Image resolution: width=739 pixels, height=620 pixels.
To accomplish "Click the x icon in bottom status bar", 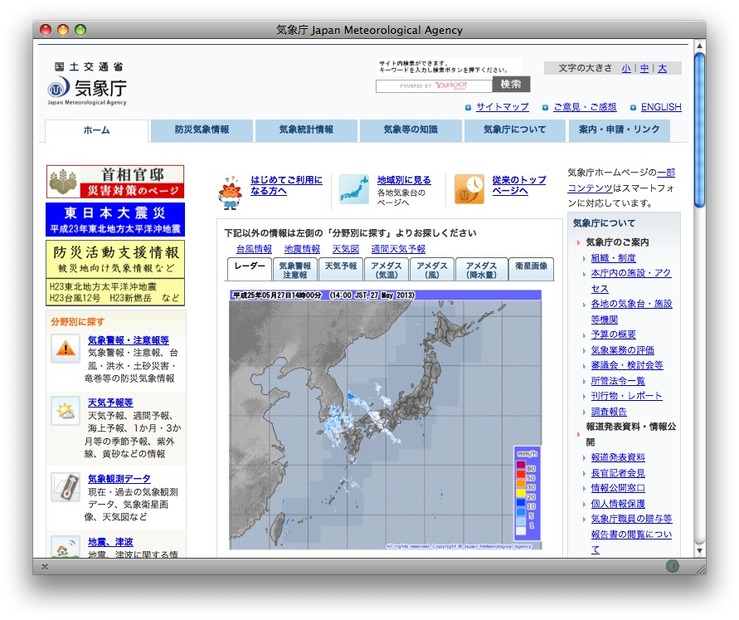I will (x=45, y=567).
